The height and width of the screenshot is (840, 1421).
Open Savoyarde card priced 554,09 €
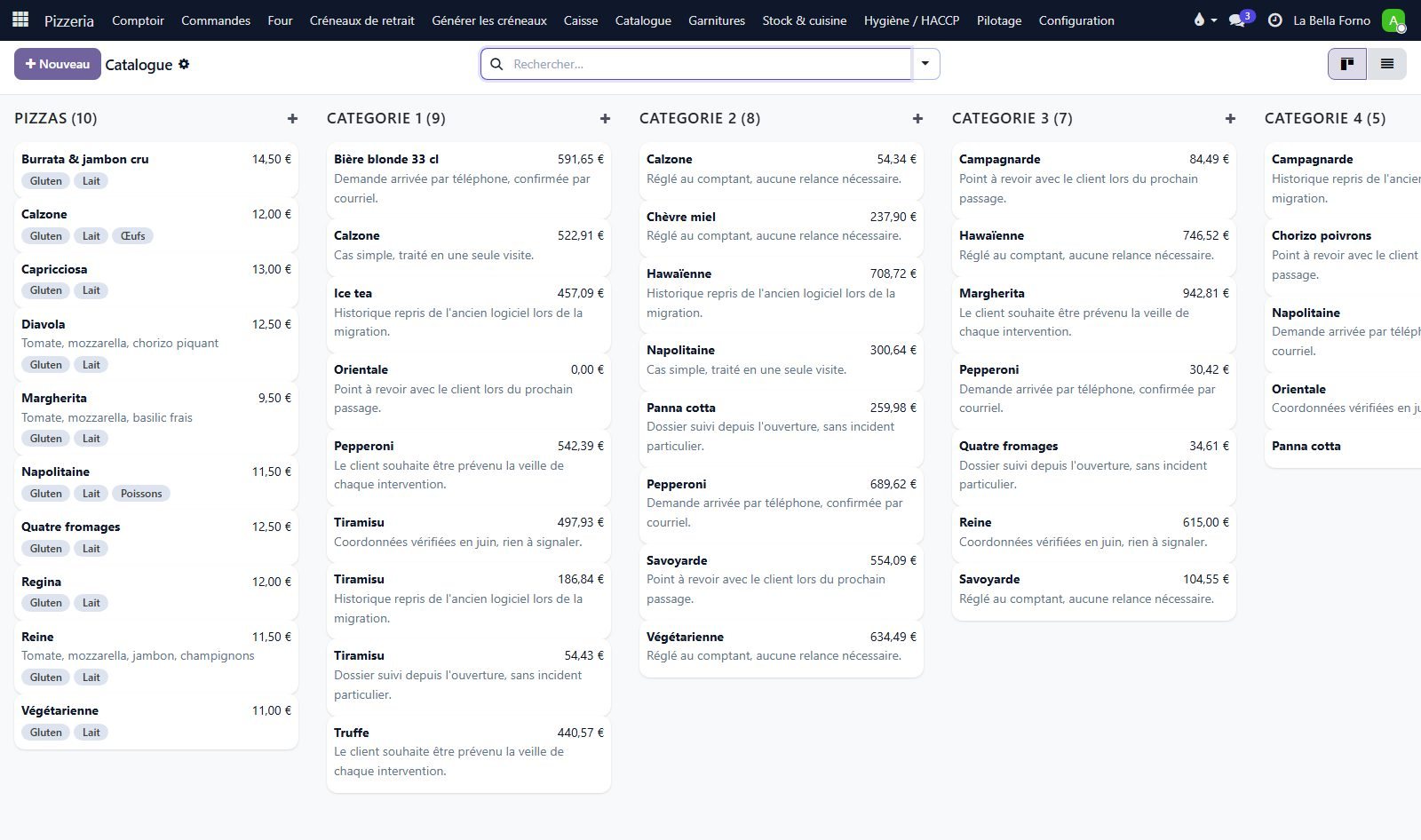point(782,581)
